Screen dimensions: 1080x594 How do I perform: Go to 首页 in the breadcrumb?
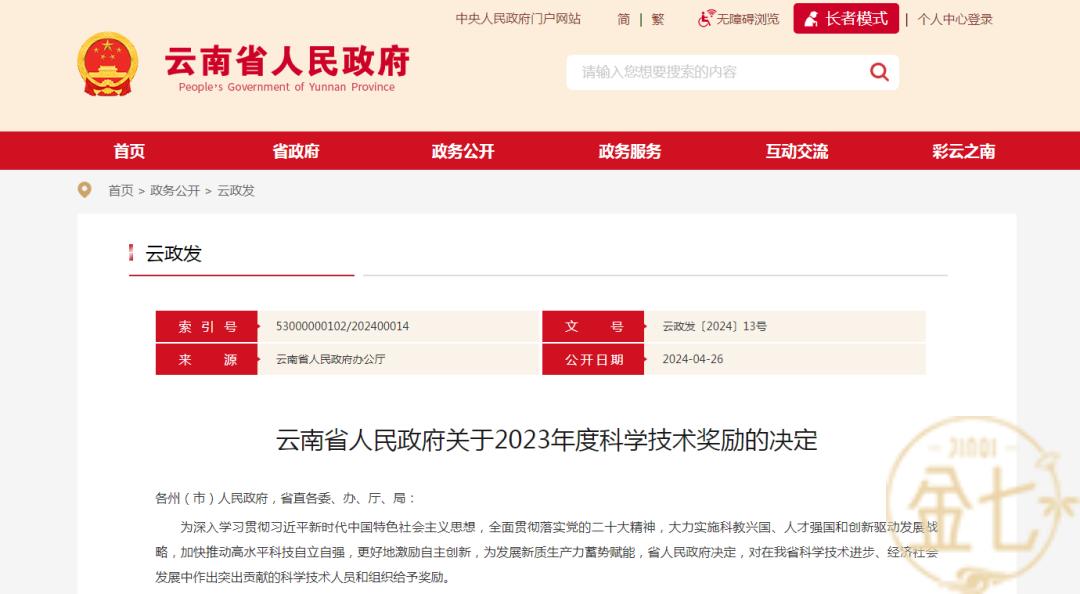click(x=120, y=190)
